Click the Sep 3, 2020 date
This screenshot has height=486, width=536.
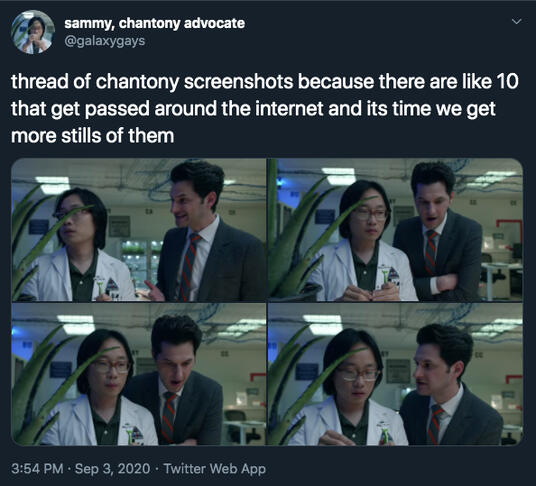pyautogui.click(x=112, y=468)
